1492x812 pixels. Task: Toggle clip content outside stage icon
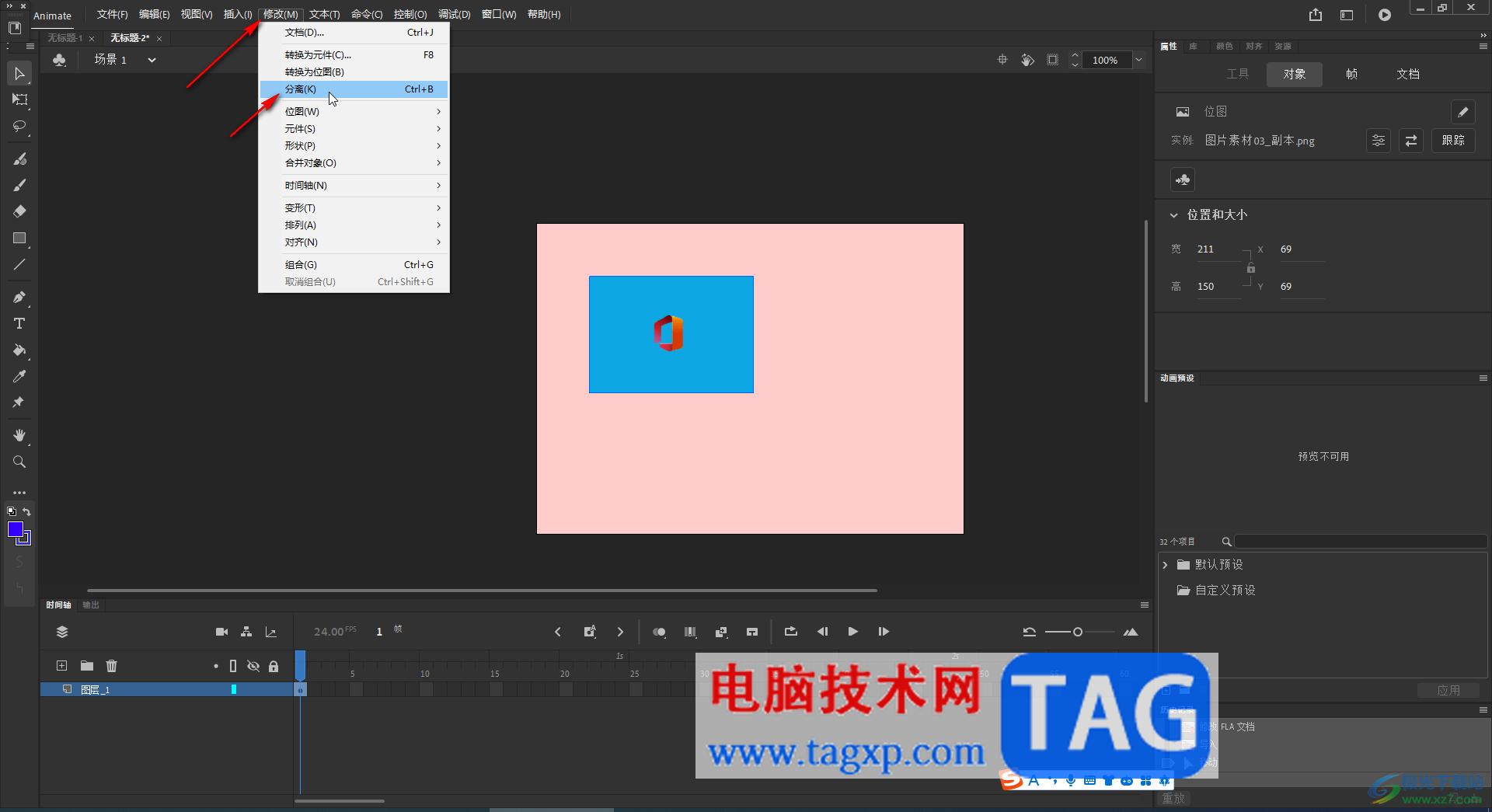tap(1052, 60)
